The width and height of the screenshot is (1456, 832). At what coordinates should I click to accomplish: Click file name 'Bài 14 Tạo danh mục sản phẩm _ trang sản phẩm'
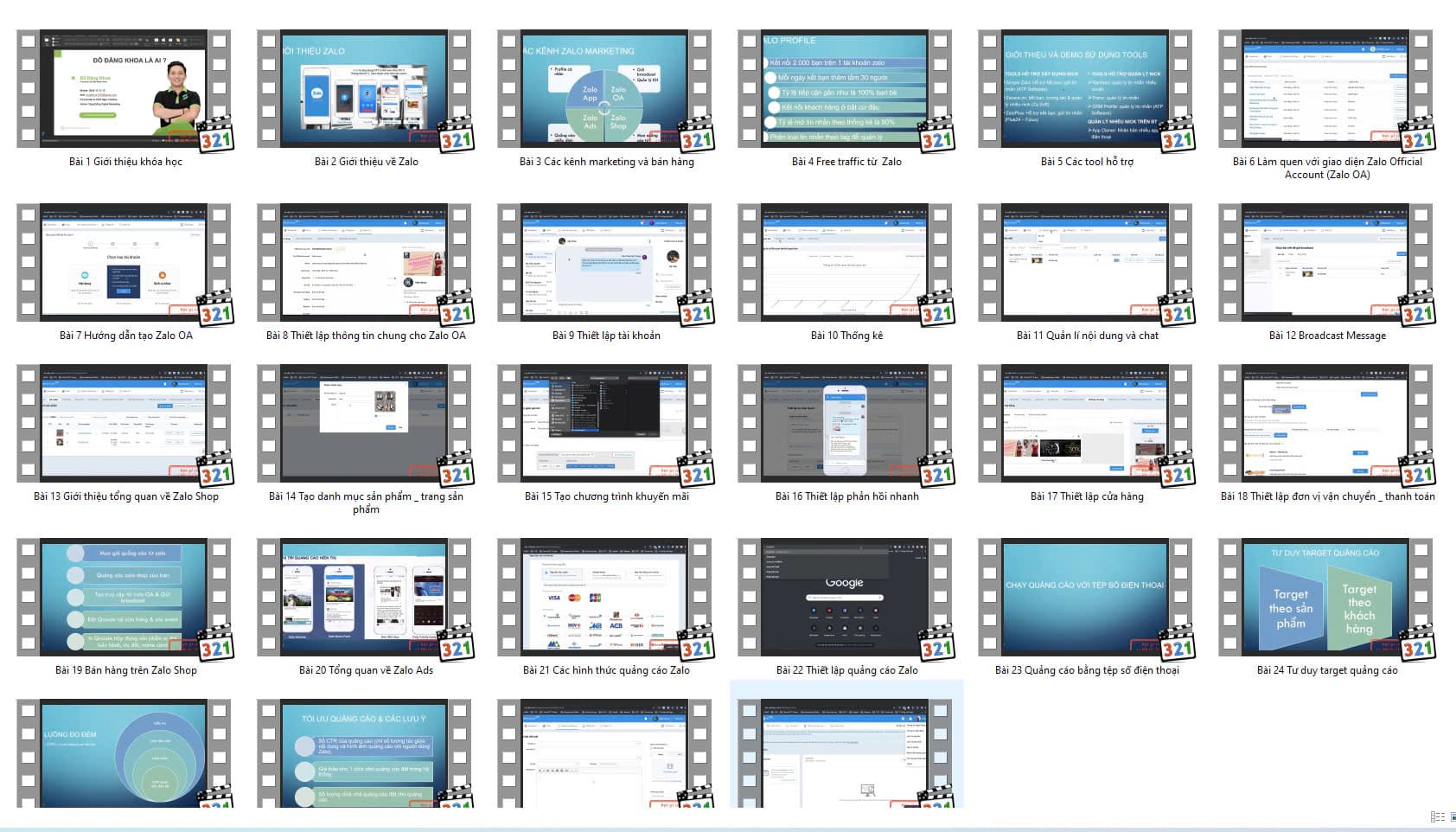[x=366, y=502]
